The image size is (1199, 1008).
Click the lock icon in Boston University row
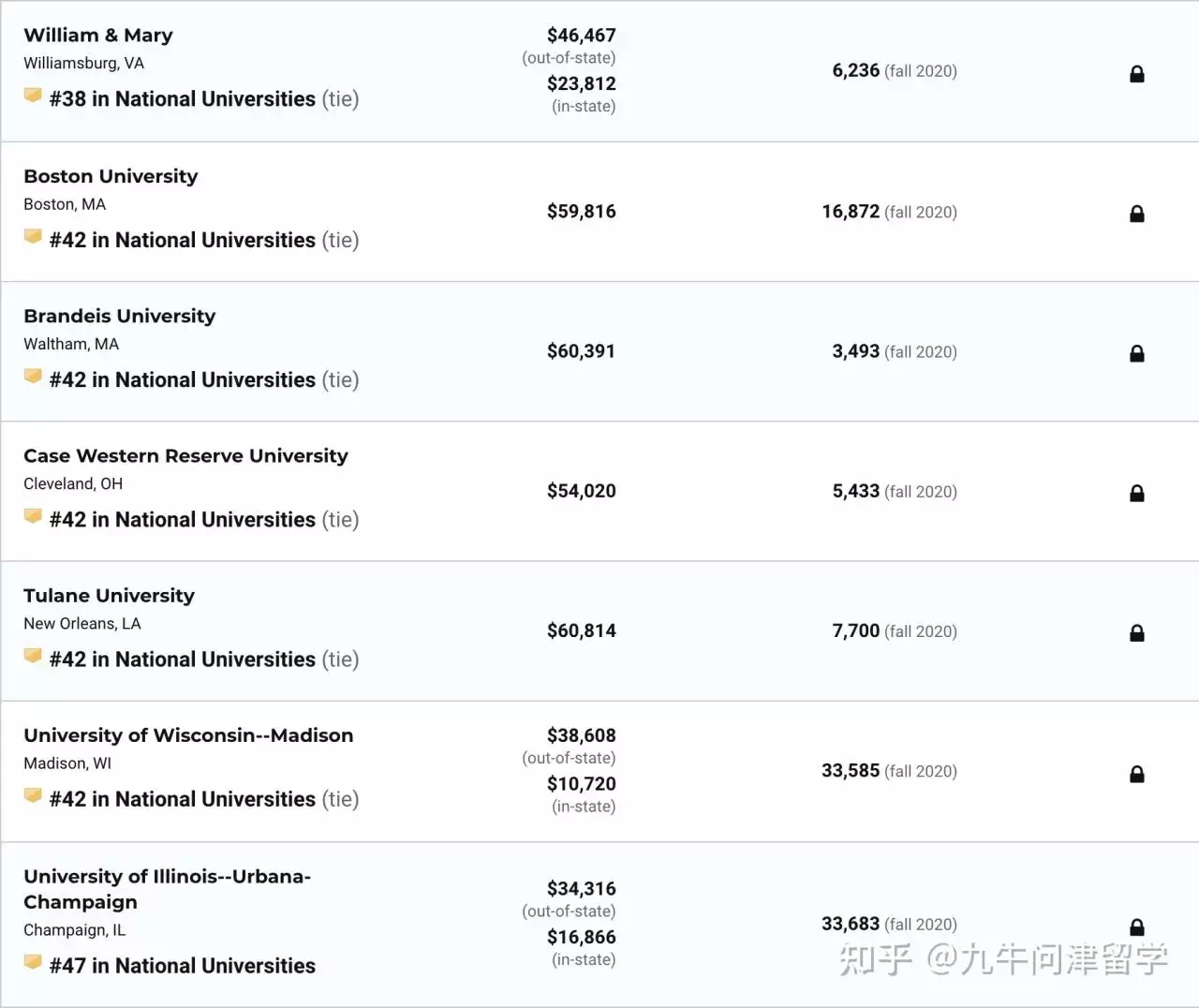[1137, 214]
